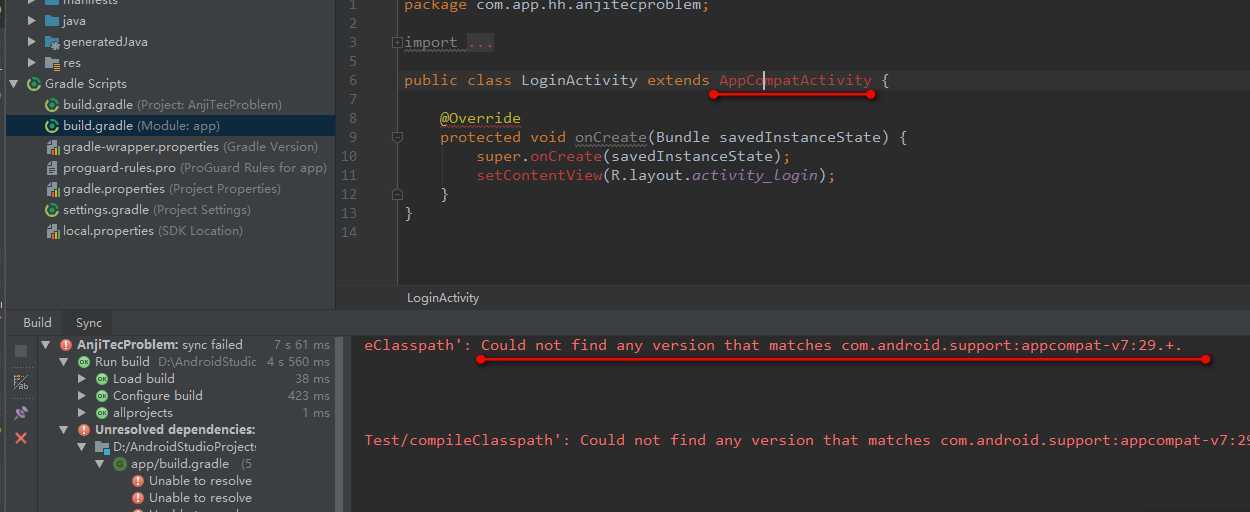1250x512 pixels.
Task: Click the Pin tab icon in the Build panel
Action: 21,412
